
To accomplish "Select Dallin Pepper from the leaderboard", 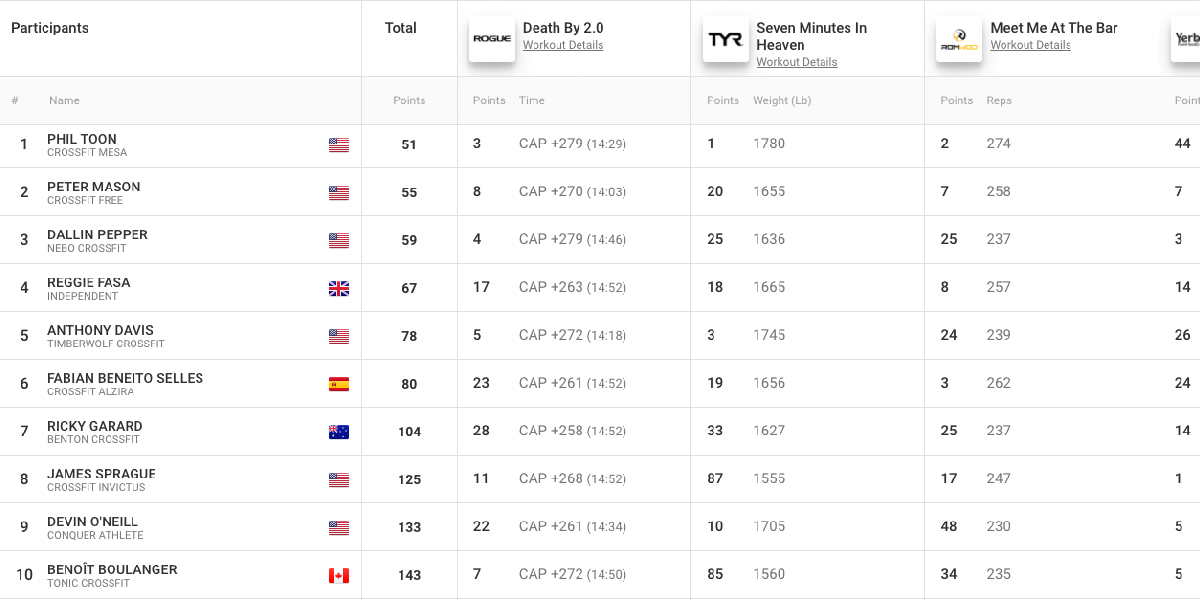I will pyautogui.click(x=97, y=235).
